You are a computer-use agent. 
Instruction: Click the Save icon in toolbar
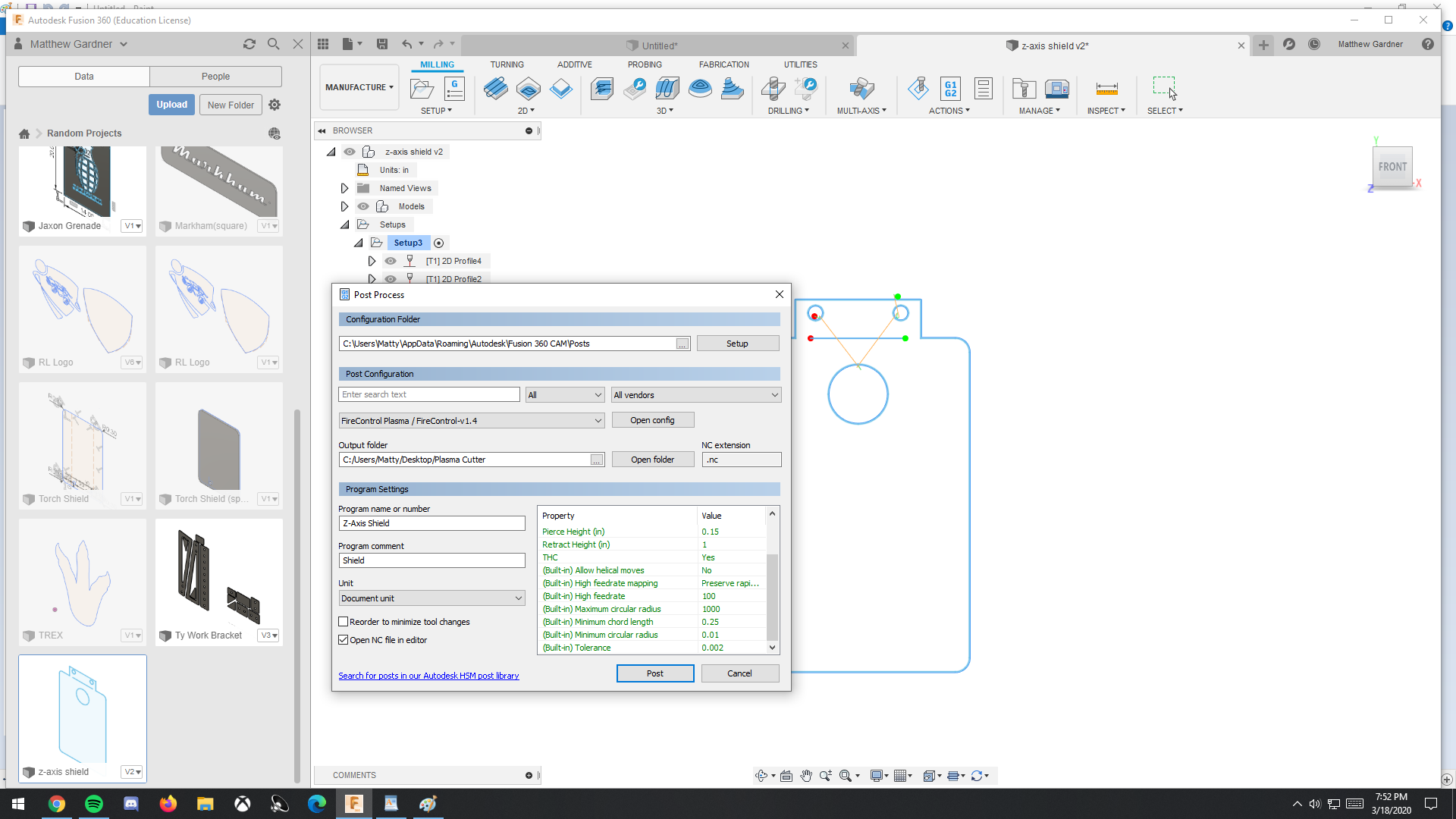382,44
